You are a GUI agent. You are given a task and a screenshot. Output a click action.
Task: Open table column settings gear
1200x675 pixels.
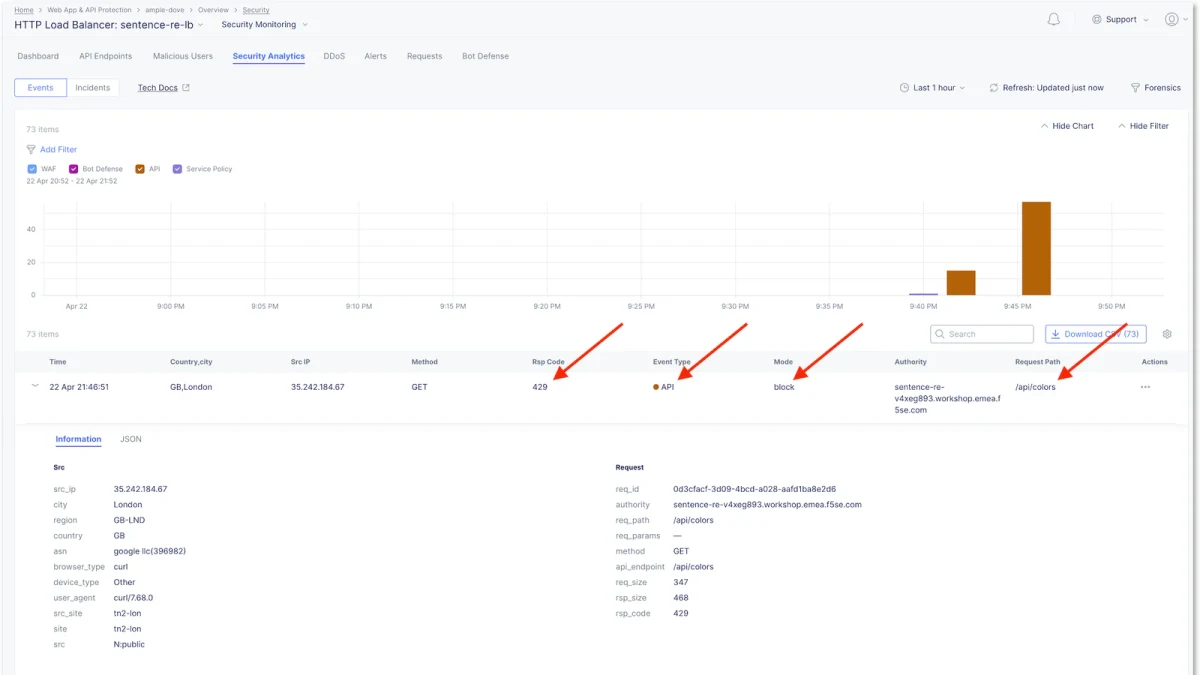1167,334
